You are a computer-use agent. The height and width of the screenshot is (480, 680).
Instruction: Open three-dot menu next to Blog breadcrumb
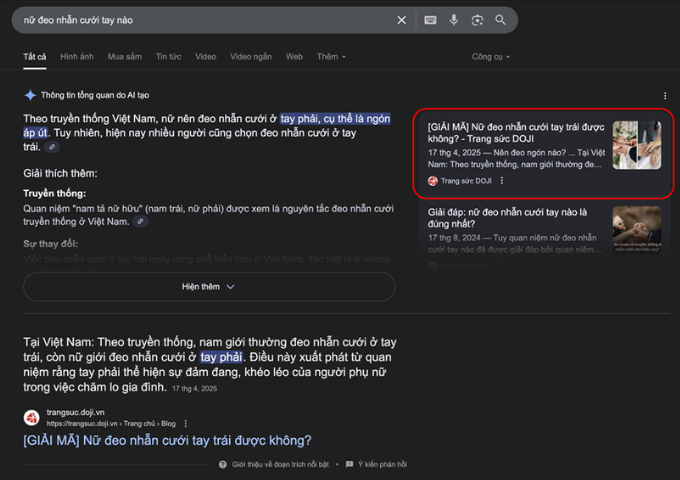click(x=186, y=424)
